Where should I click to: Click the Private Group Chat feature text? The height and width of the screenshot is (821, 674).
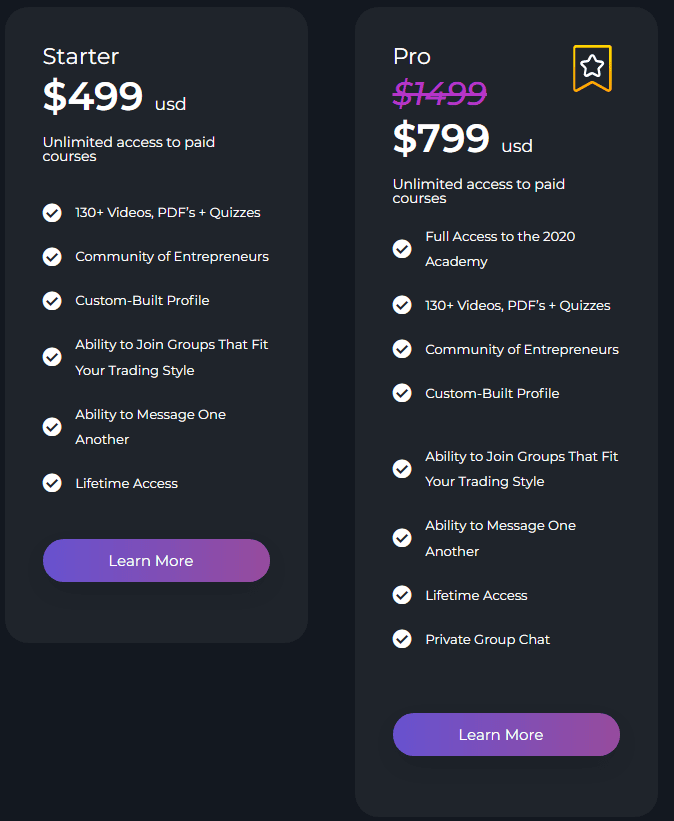(488, 639)
